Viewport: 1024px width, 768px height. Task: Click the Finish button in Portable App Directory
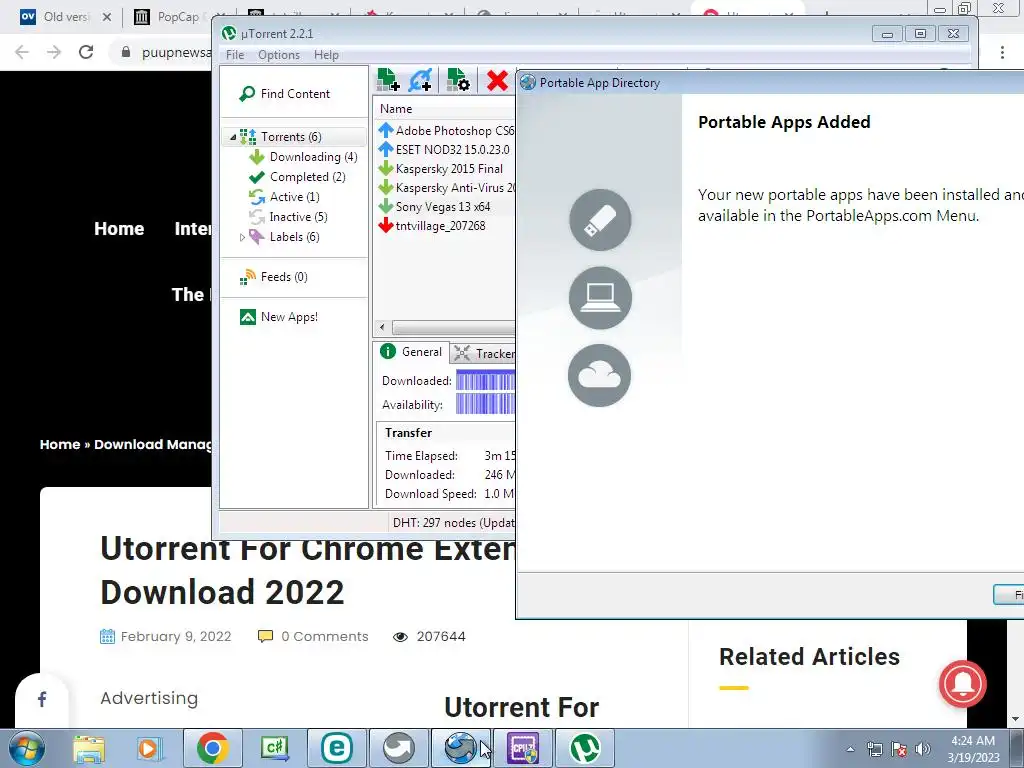click(x=1008, y=594)
